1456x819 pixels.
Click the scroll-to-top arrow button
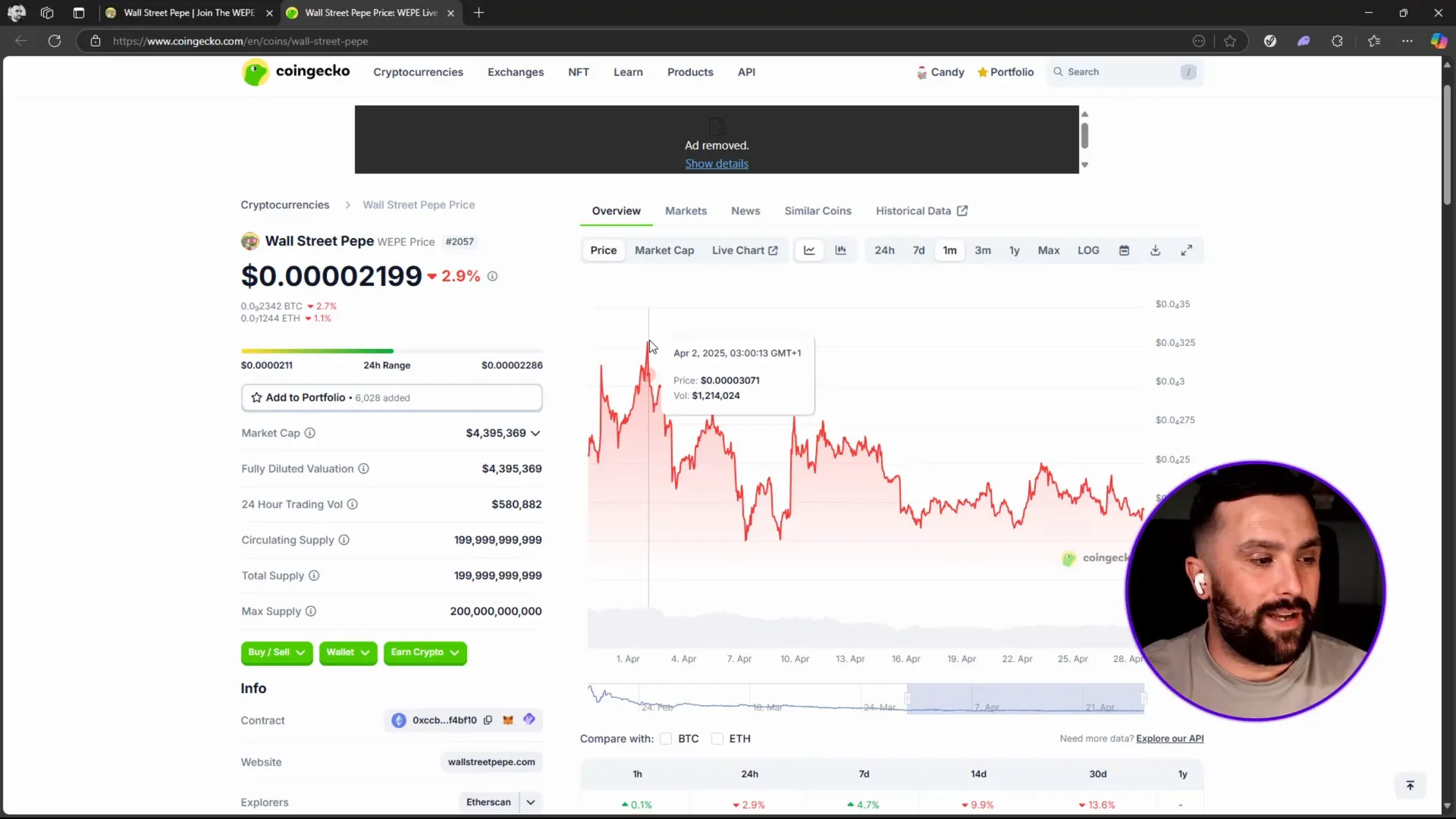[x=1410, y=786]
